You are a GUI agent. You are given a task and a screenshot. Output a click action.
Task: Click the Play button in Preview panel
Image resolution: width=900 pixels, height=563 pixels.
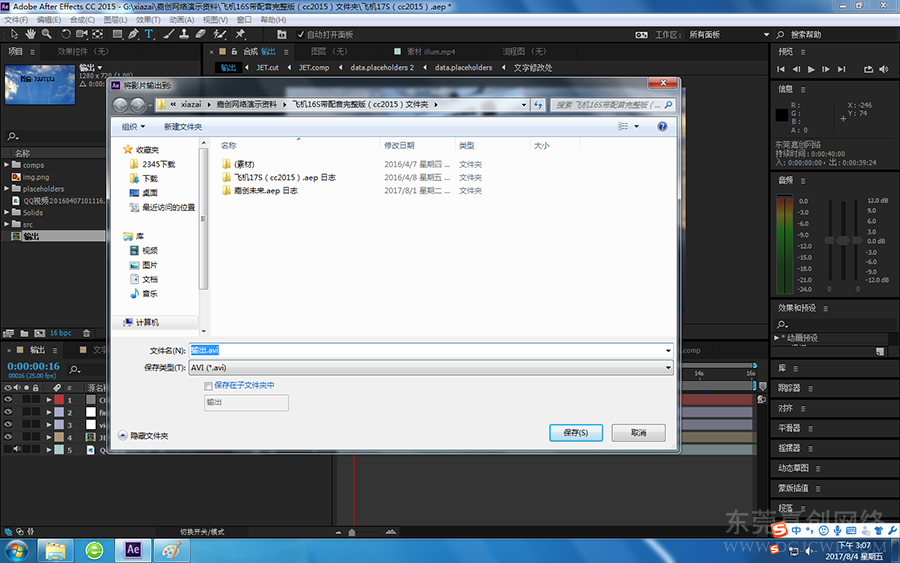811,69
